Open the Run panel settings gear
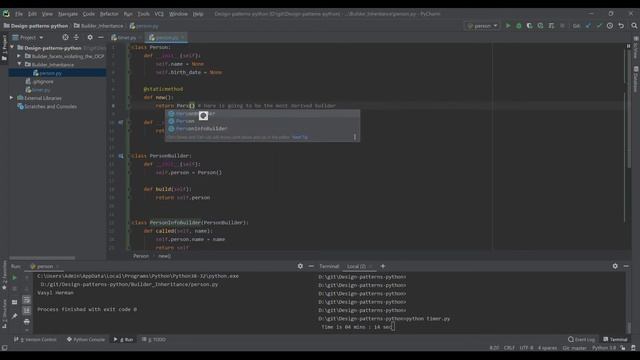The width and height of the screenshot is (640, 360). pos(300,266)
